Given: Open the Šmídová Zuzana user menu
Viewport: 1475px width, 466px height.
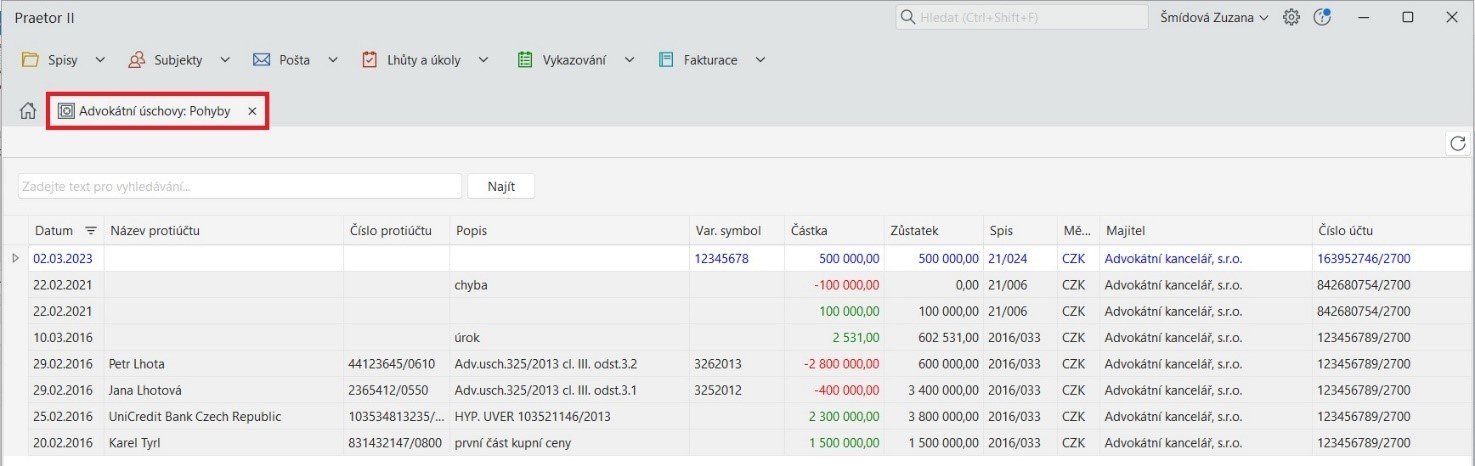Looking at the screenshot, I should [1214, 18].
